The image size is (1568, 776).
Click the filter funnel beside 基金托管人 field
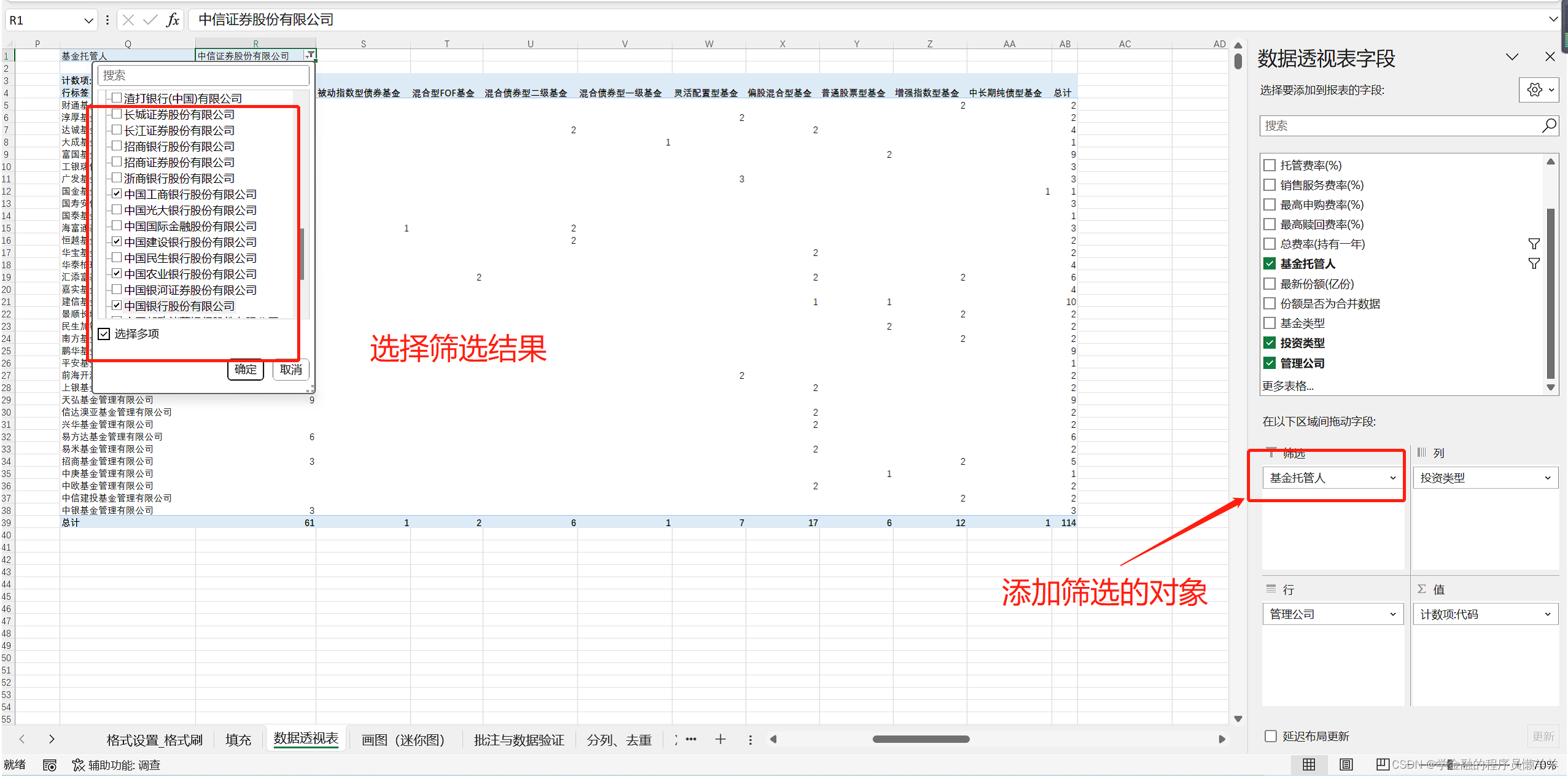point(1534,264)
